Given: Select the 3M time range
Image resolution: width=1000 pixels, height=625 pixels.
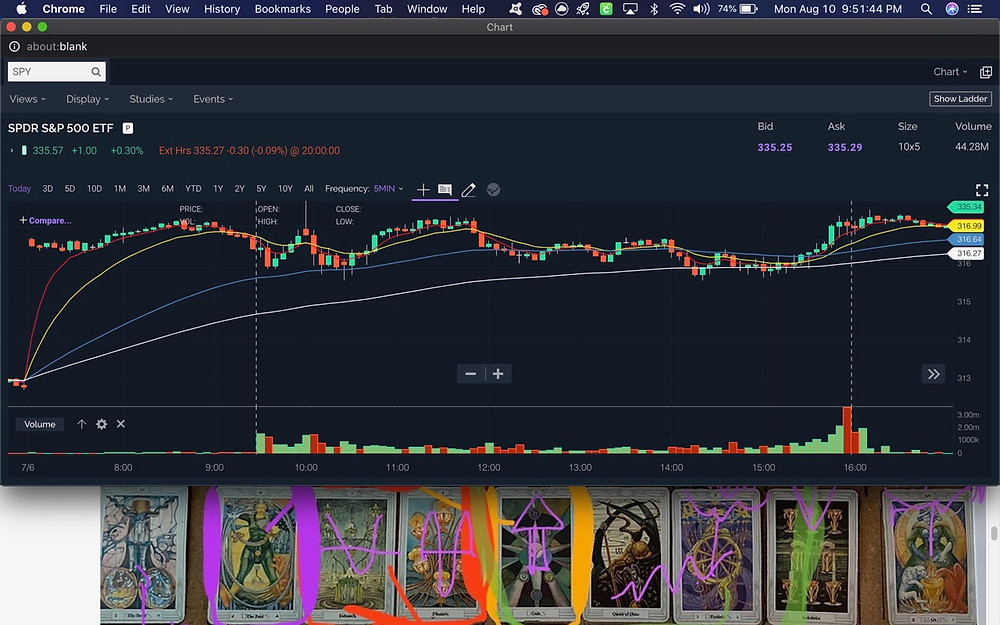Looking at the screenshot, I should tap(143, 189).
